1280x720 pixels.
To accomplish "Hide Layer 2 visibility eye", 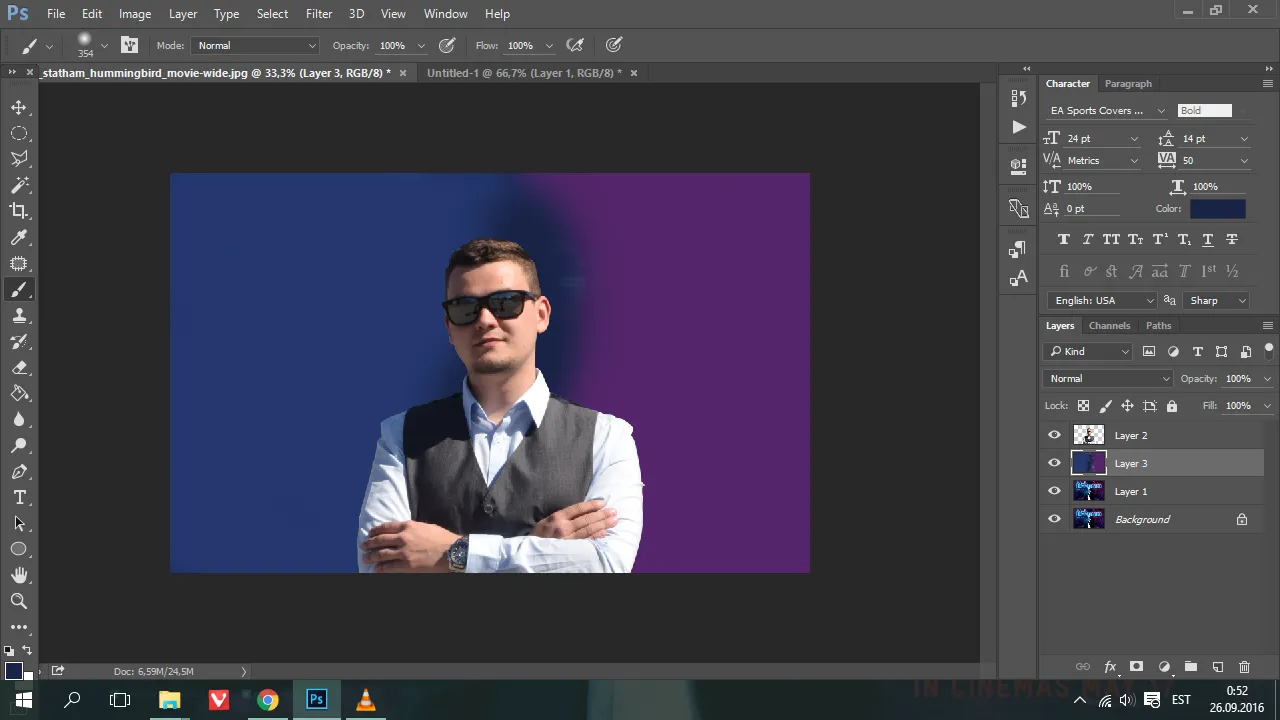I will (1054, 435).
